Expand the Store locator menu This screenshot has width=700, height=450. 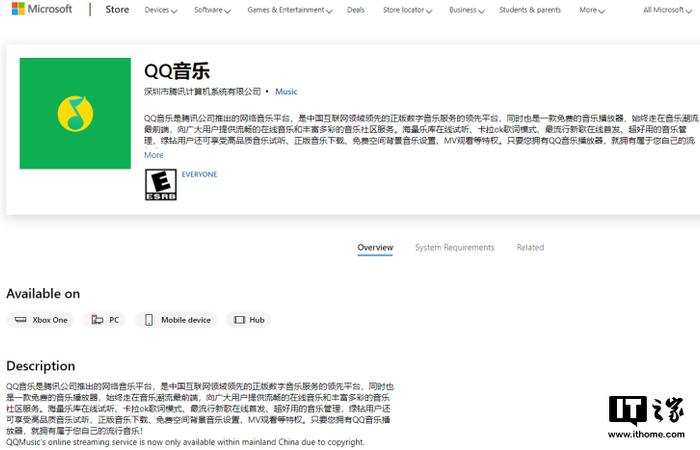[x=408, y=10]
